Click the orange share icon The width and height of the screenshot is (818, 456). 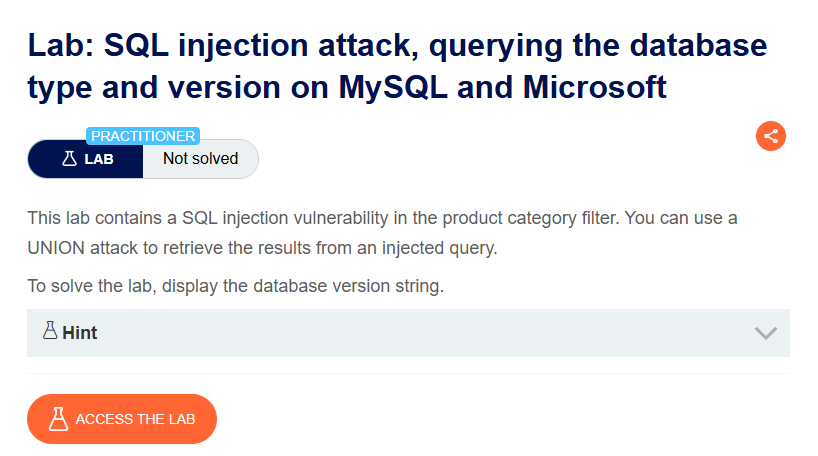coord(771,136)
